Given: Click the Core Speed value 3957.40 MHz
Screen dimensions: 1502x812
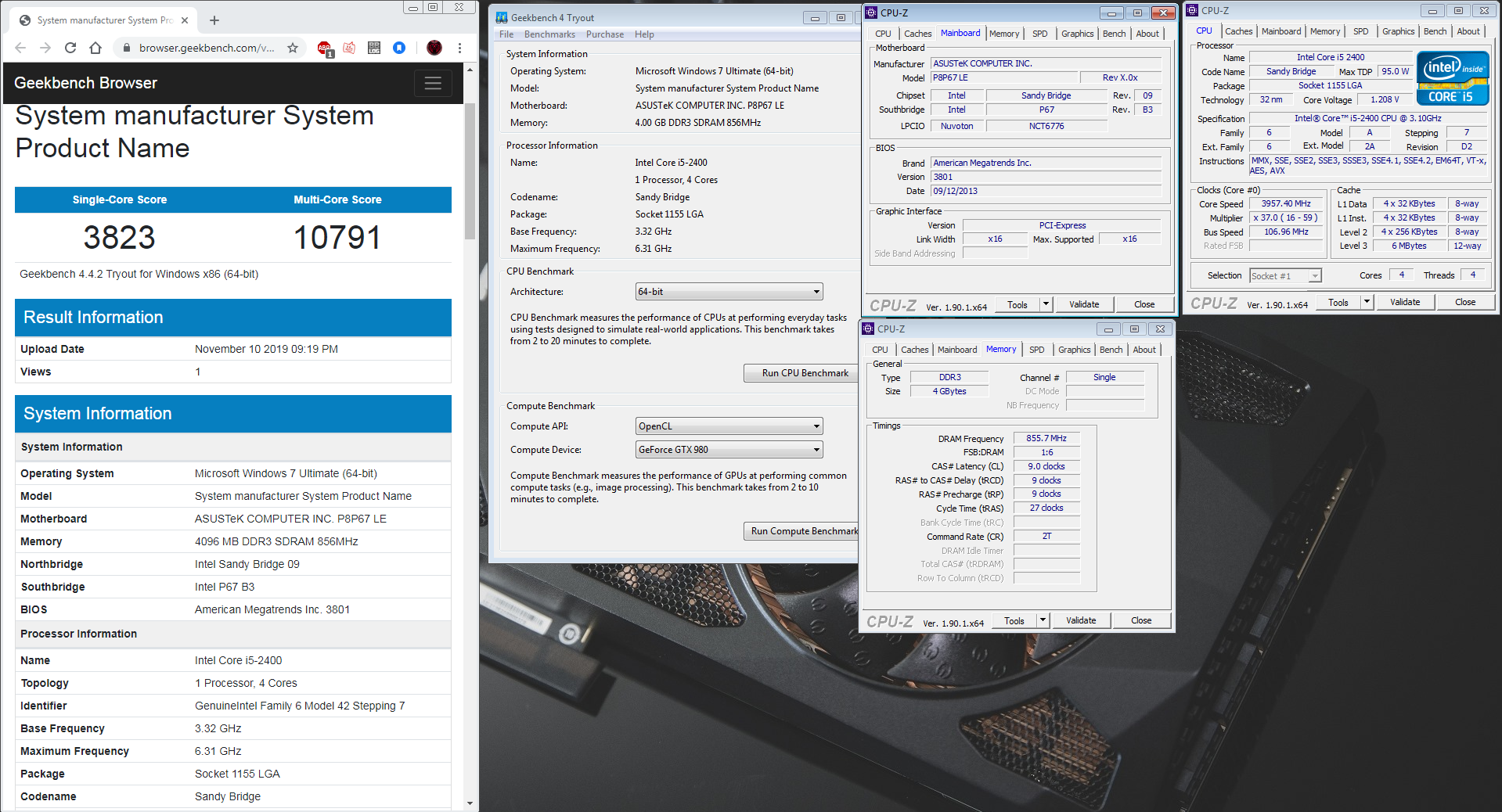Looking at the screenshot, I should pyautogui.click(x=1286, y=203).
